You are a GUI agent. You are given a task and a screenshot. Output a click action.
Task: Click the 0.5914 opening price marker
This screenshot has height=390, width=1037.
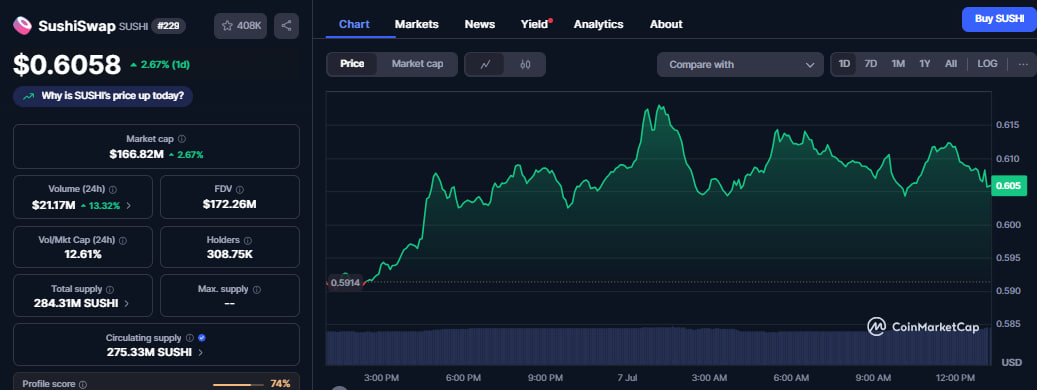(x=345, y=282)
